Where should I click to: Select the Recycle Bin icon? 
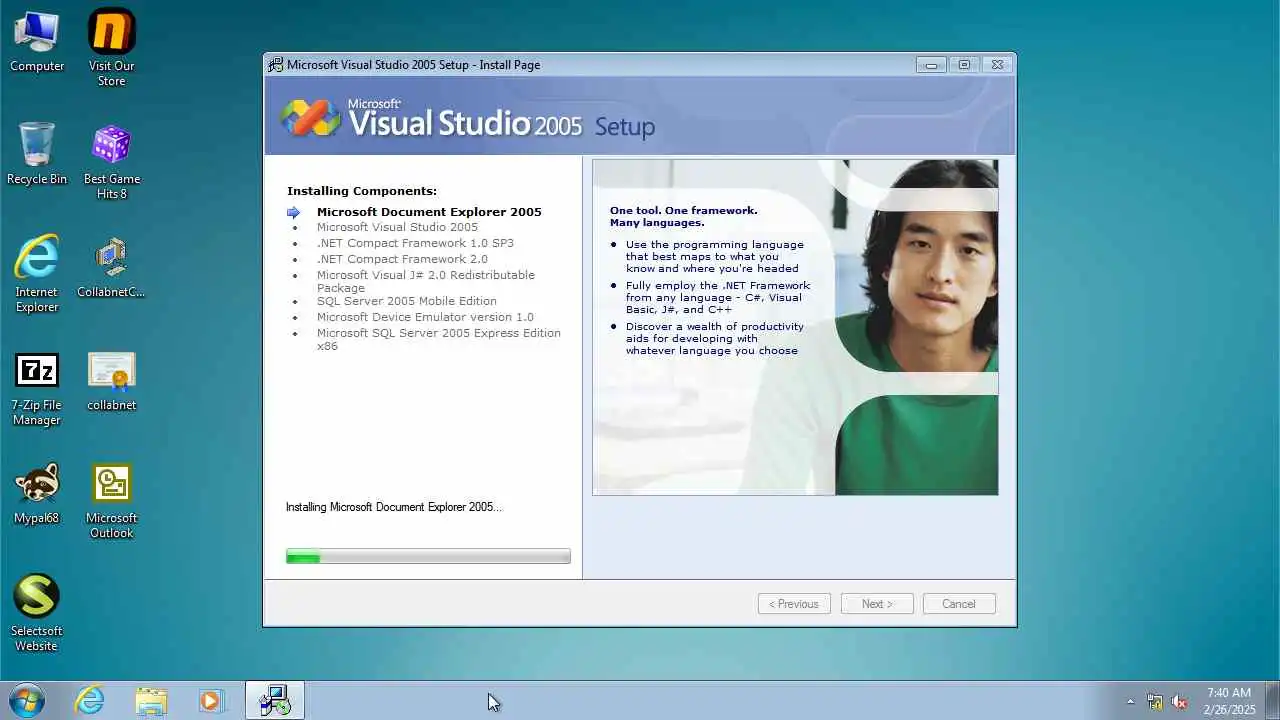37,154
